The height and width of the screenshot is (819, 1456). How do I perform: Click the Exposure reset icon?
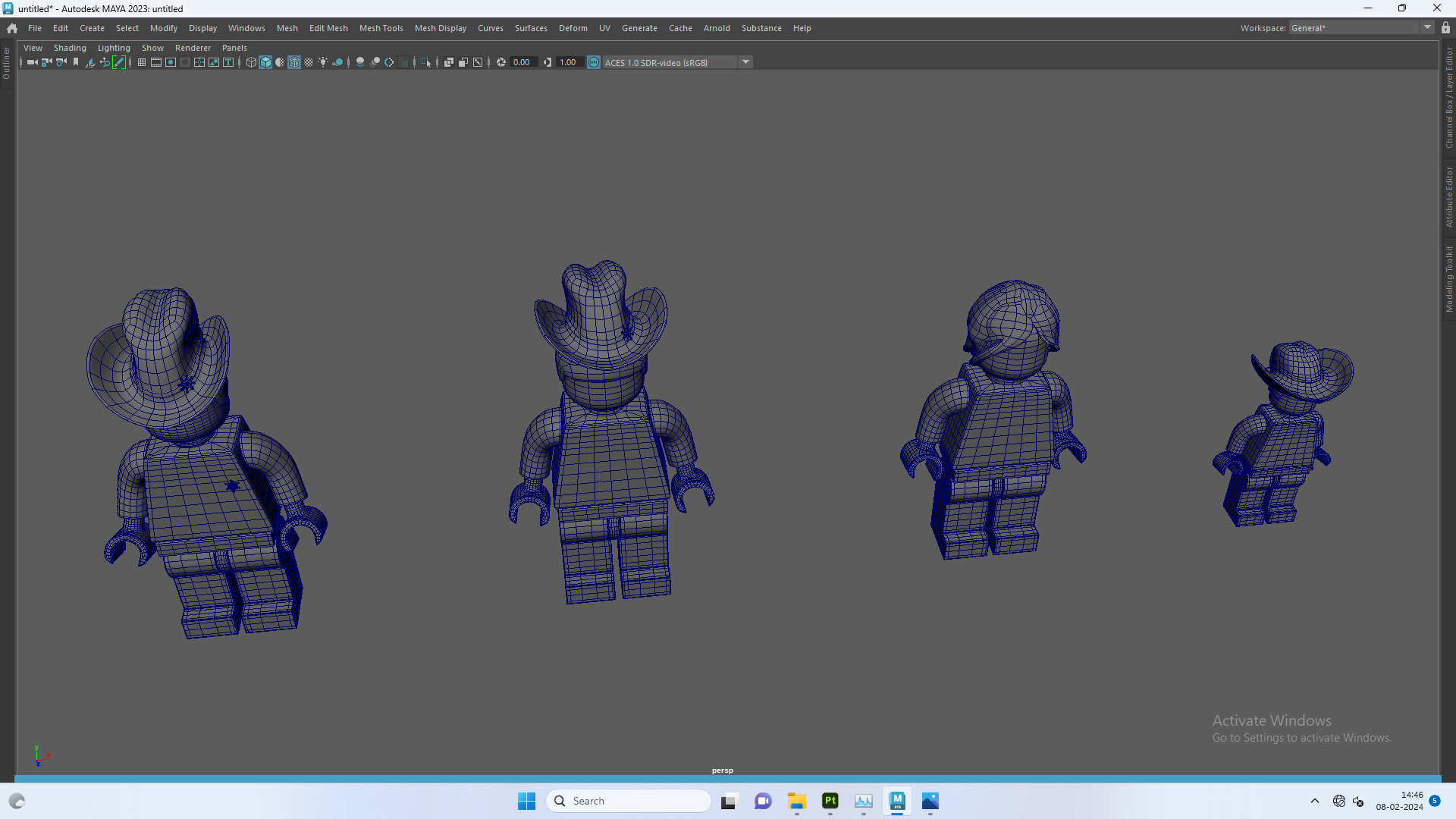tap(501, 62)
